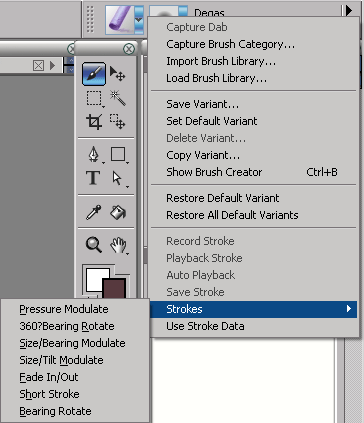Select the Paint Bucket tool

pos(118,213)
